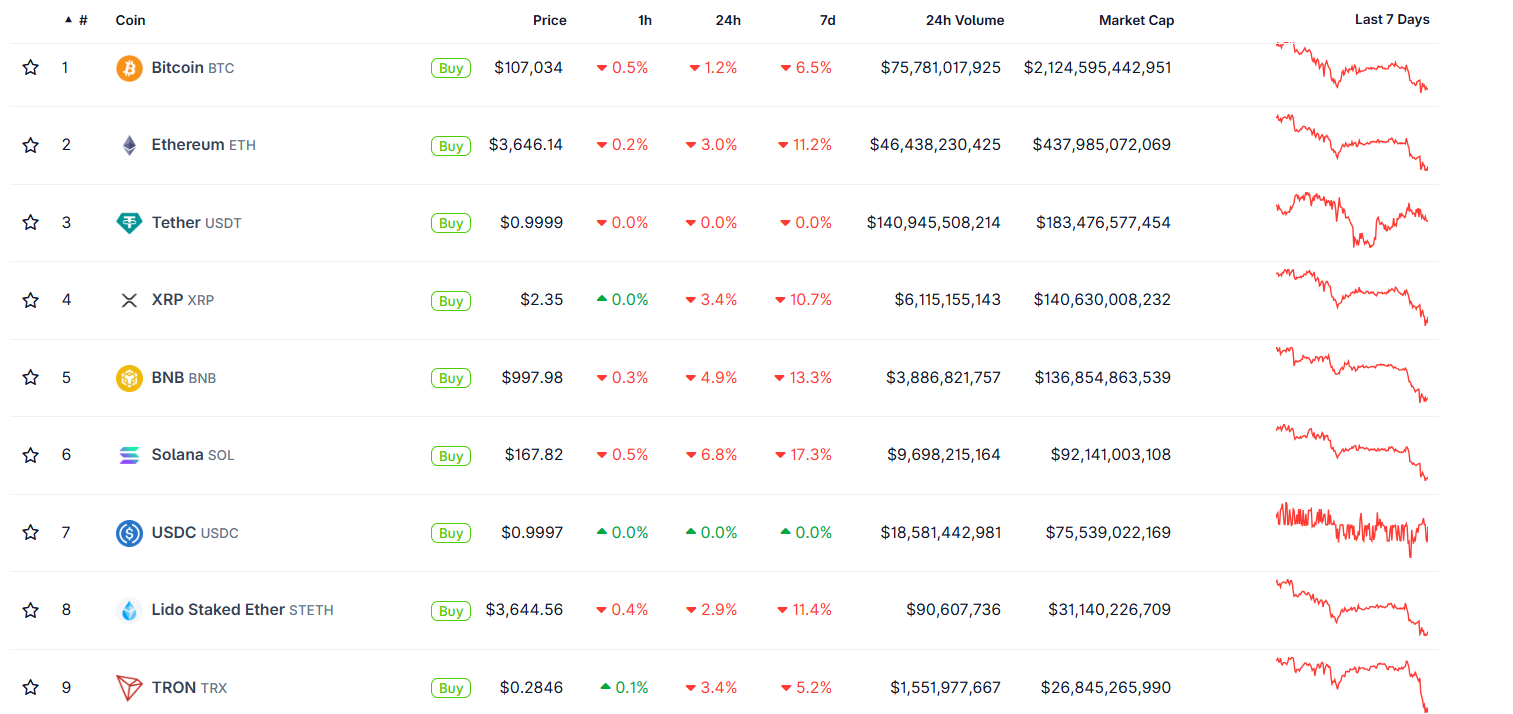Toggle the favorite star for TRON

click(31, 688)
